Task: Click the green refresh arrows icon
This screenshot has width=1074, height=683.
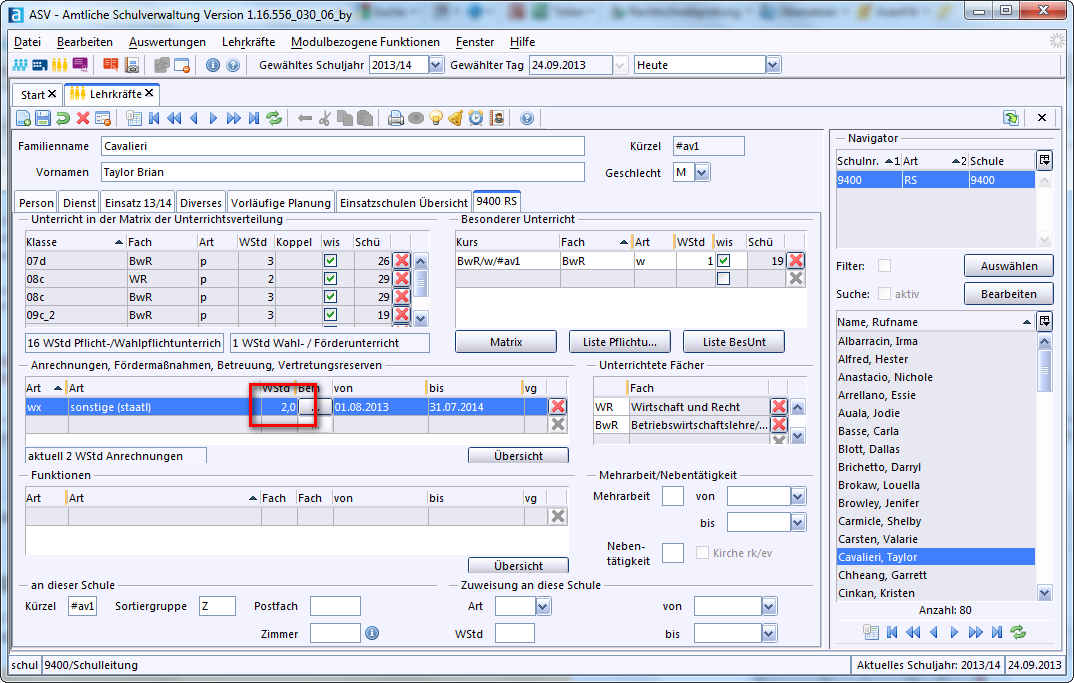Action: (274, 119)
